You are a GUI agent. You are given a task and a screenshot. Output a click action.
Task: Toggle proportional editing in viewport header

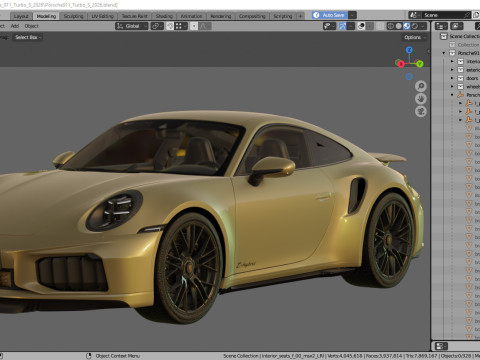point(194,26)
